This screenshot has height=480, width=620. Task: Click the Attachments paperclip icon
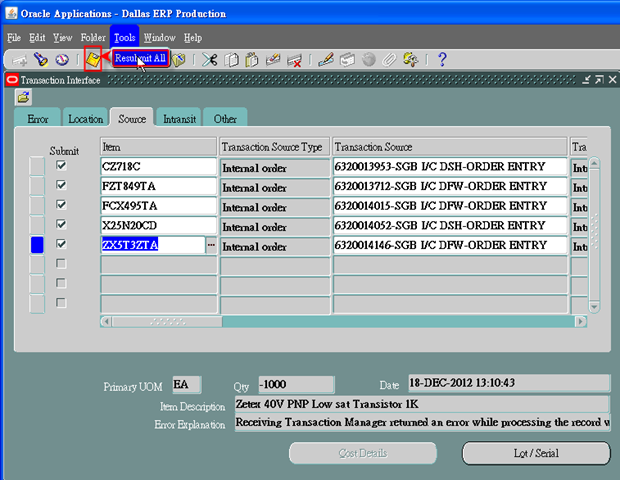pyautogui.click(x=389, y=60)
